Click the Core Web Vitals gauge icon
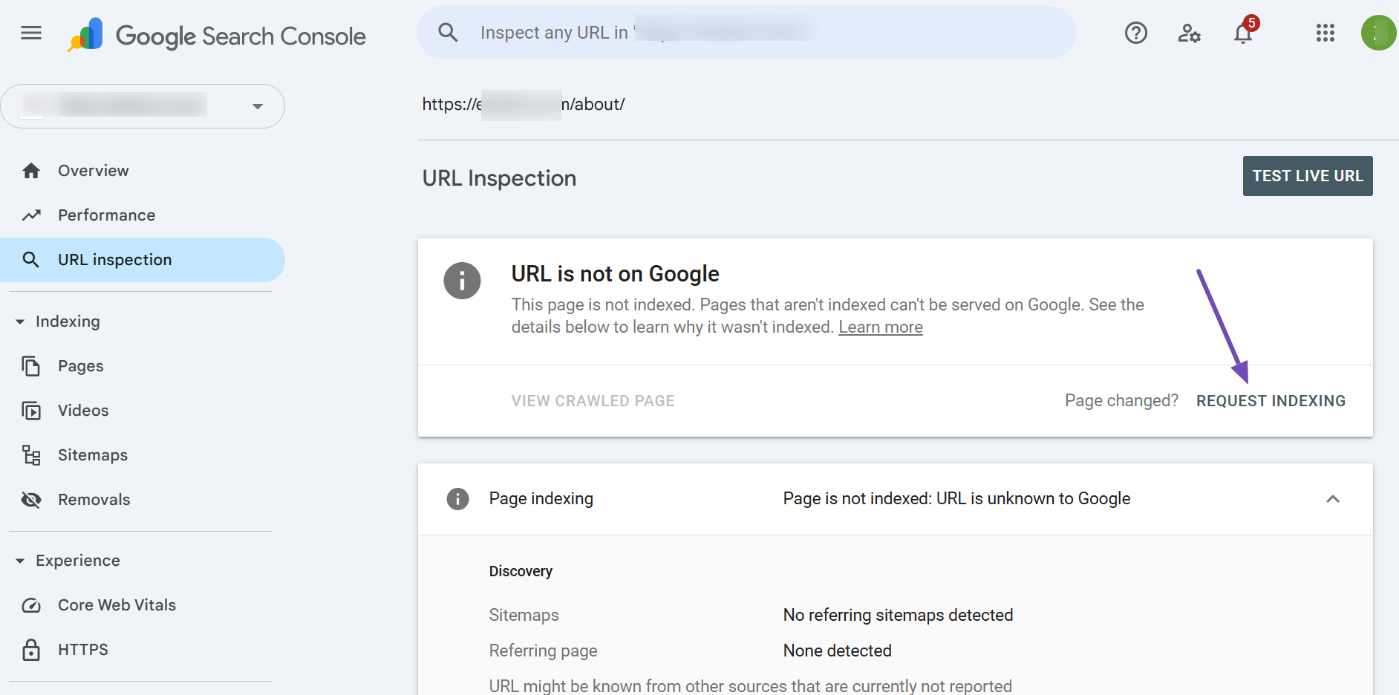The width and height of the screenshot is (1399, 695). [31, 605]
